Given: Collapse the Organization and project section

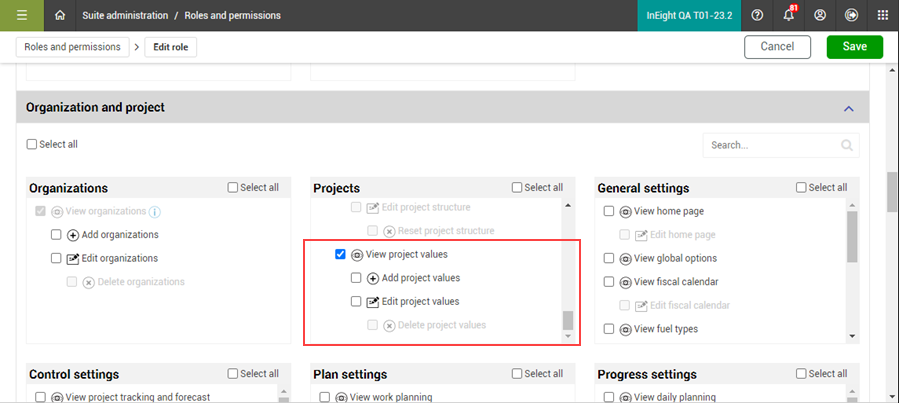Looking at the screenshot, I should (x=849, y=108).
